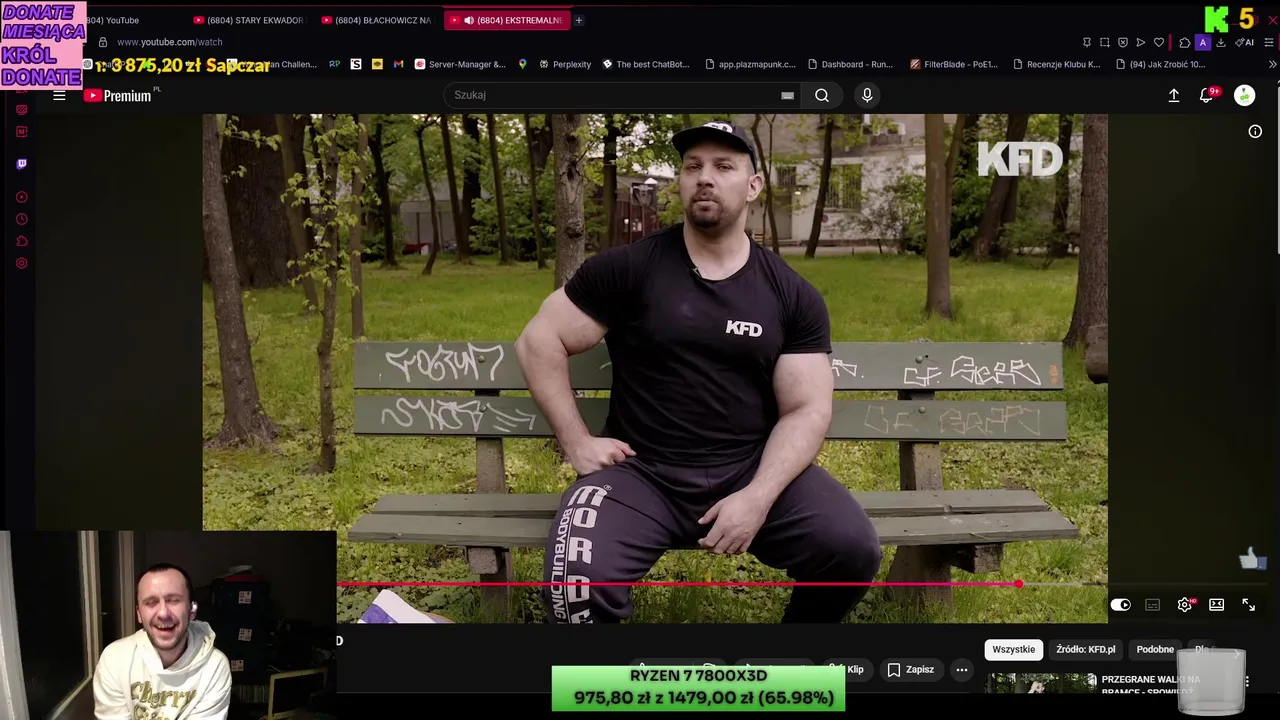Open browser downloads icon
The height and width of the screenshot is (720, 1280).
1221,42
